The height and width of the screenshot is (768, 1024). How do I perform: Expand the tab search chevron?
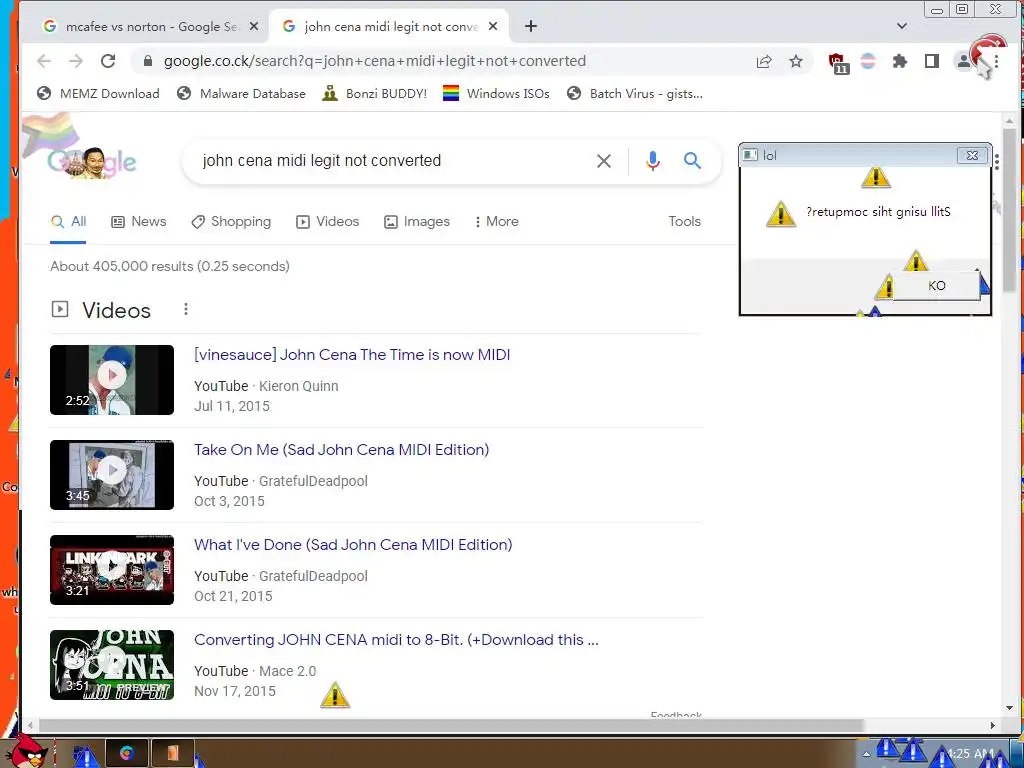tap(902, 26)
